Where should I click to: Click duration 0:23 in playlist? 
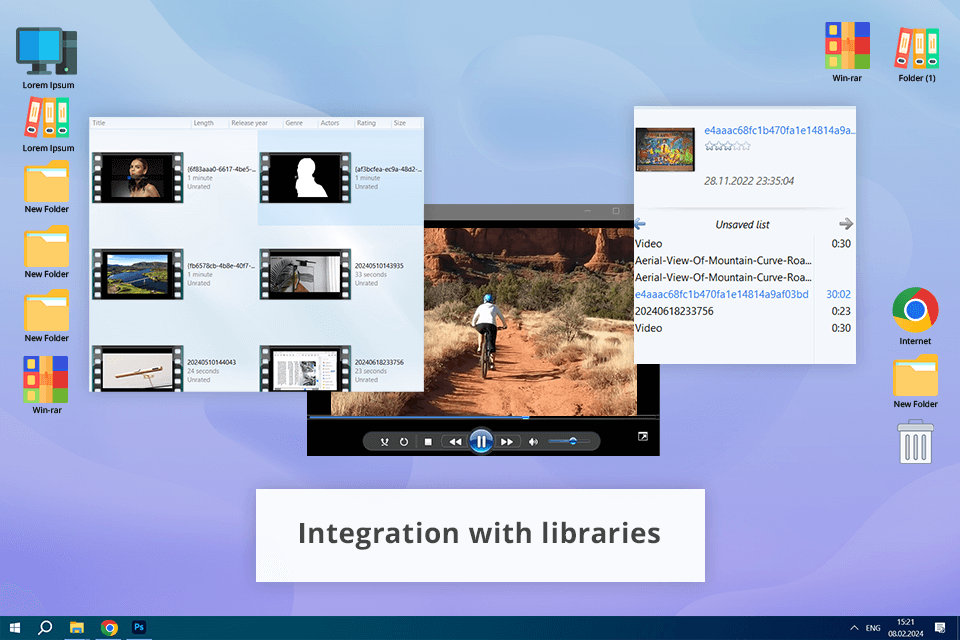pyautogui.click(x=841, y=311)
